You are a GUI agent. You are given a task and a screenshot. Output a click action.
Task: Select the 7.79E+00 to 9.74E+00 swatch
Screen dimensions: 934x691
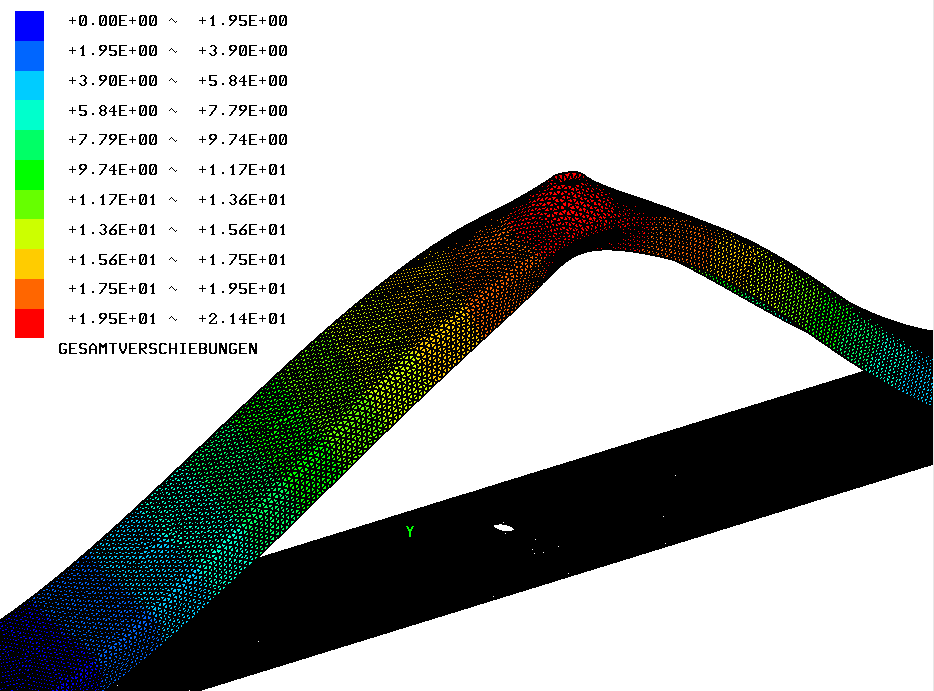click(x=29, y=145)
